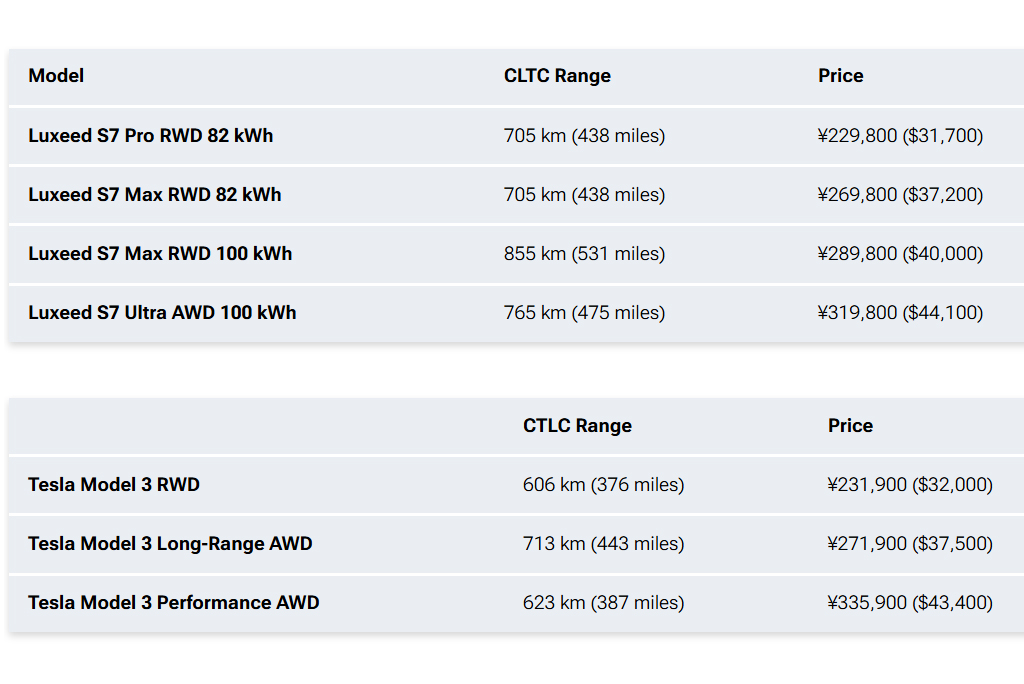The image size is (1024, 684).
Task: Click the ¥269,800 ($37,200) price cell
Action: (900, 195)
